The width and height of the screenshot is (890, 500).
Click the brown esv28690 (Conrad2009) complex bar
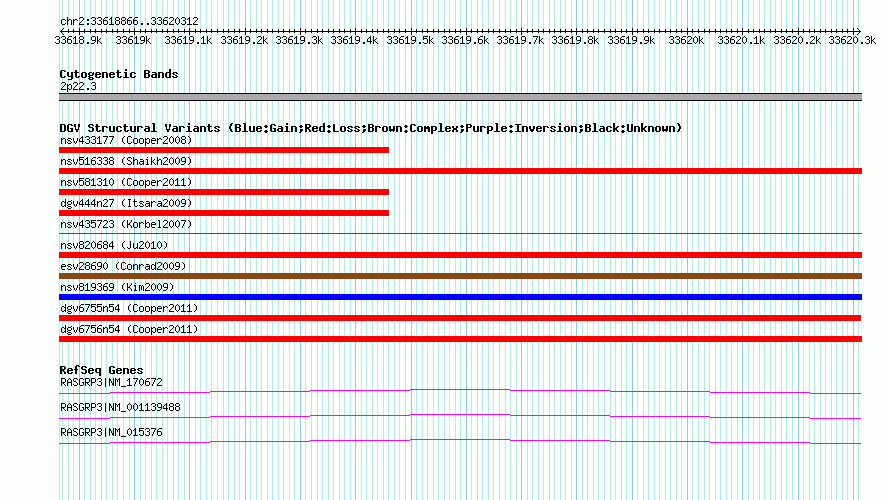coord(460,276)
